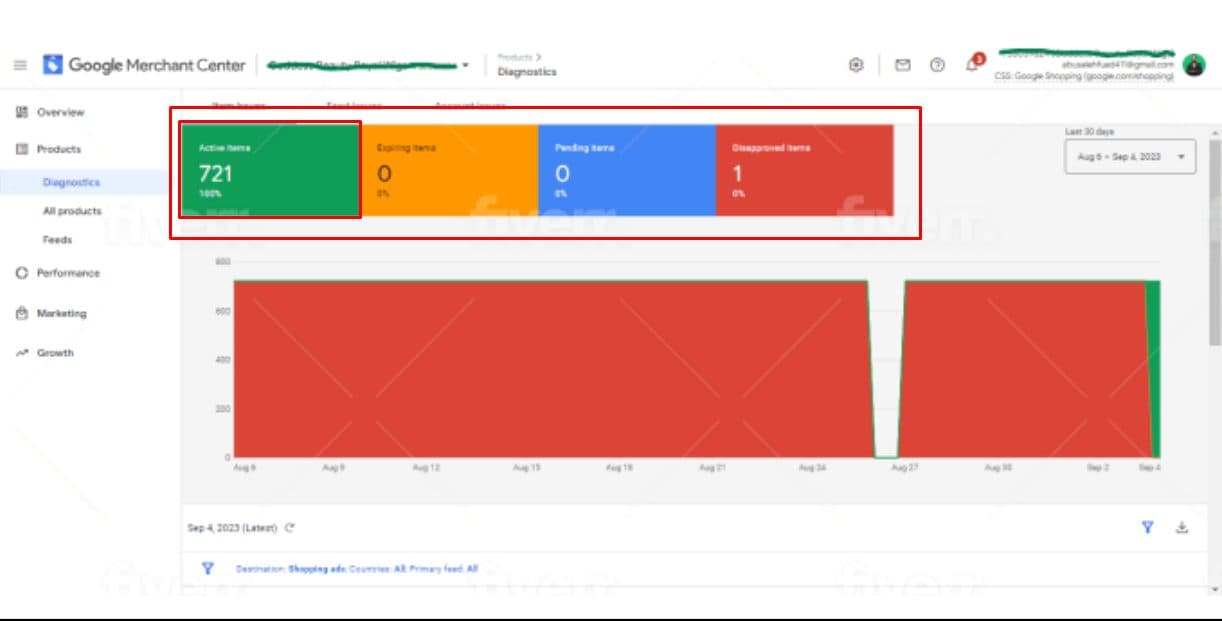Refresh the Sep 4, 2023 latest data

click(289, 528)
